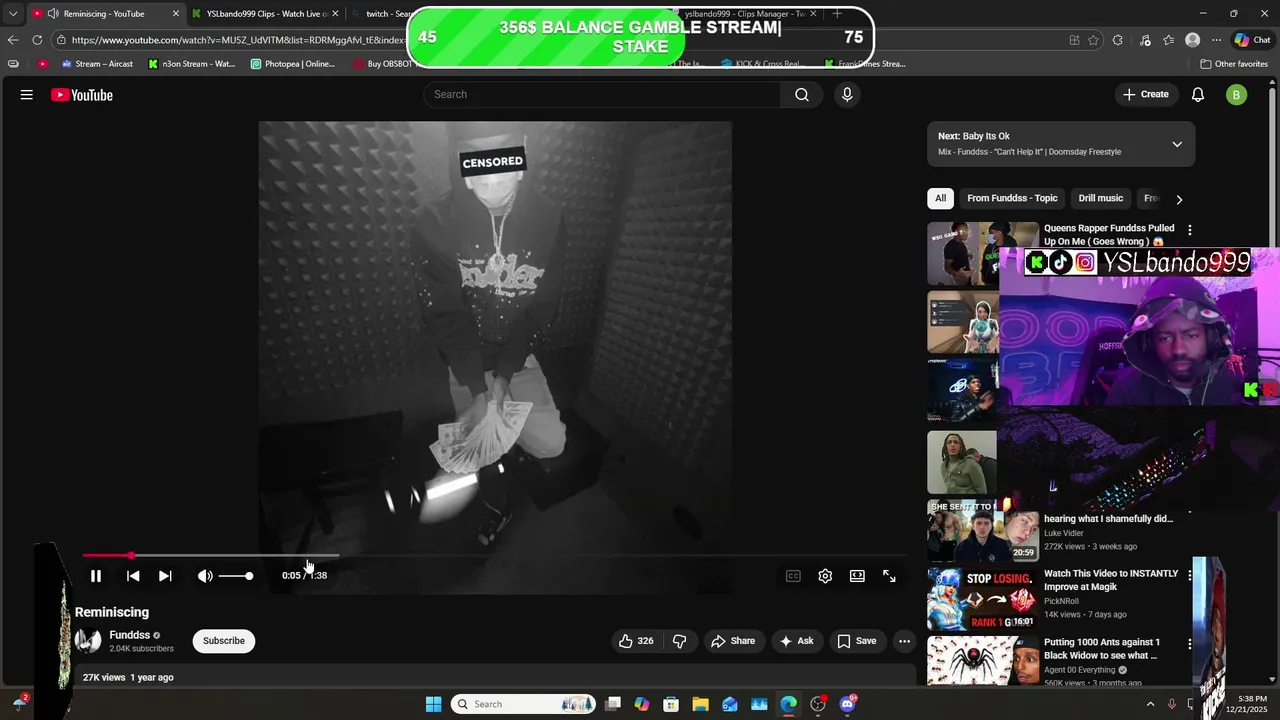The image size is (1280, 720).
Task: Click taskbar Search box
Action: 523,704
